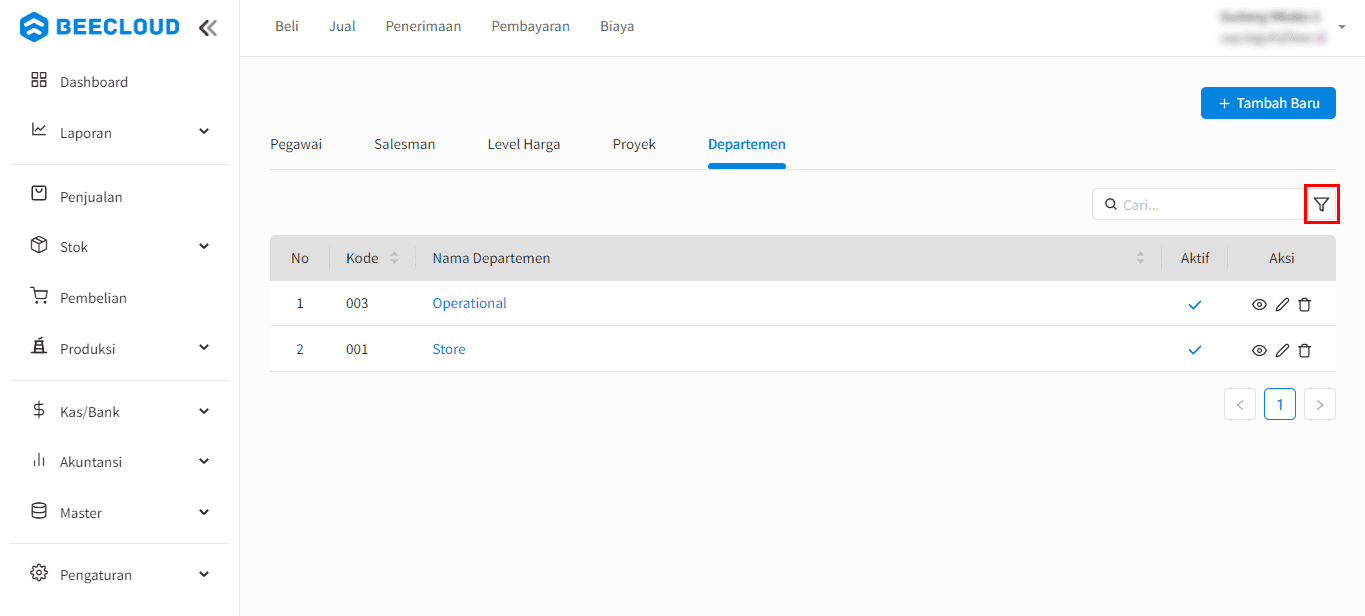The width and height of the screenshot is (1365, 616).
Task: Open the Operational department link
Action: [x=469, y=303]
